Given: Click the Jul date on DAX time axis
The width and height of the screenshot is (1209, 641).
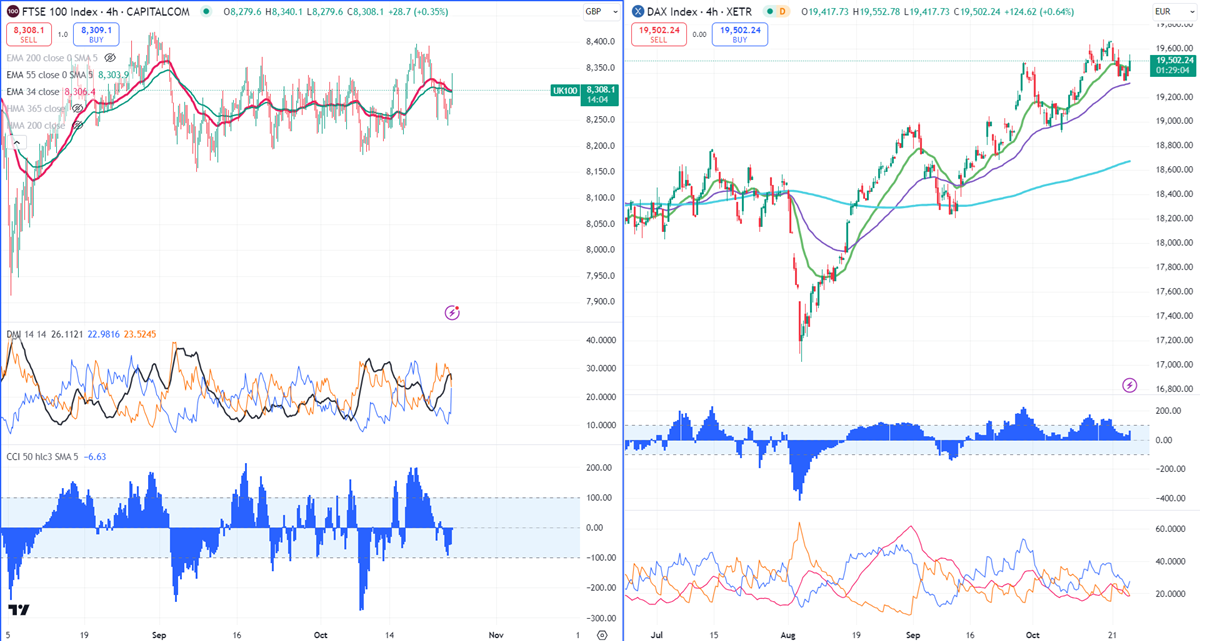Looking at the screenshot, I should pos(656,634).
